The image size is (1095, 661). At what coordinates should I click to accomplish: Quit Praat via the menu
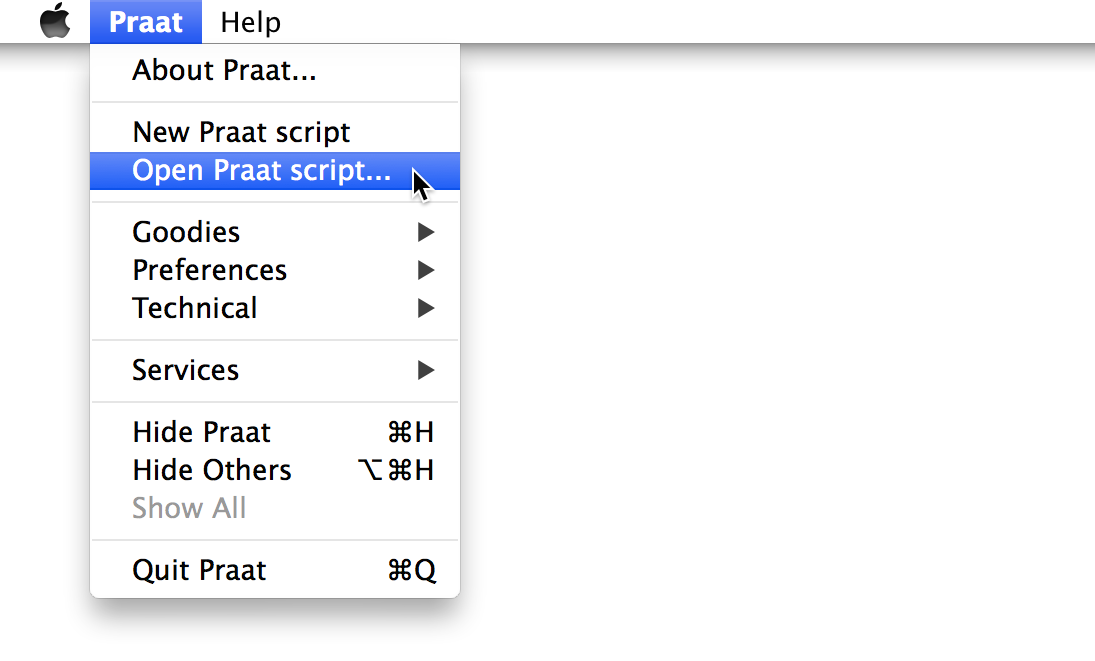[199, 570]
